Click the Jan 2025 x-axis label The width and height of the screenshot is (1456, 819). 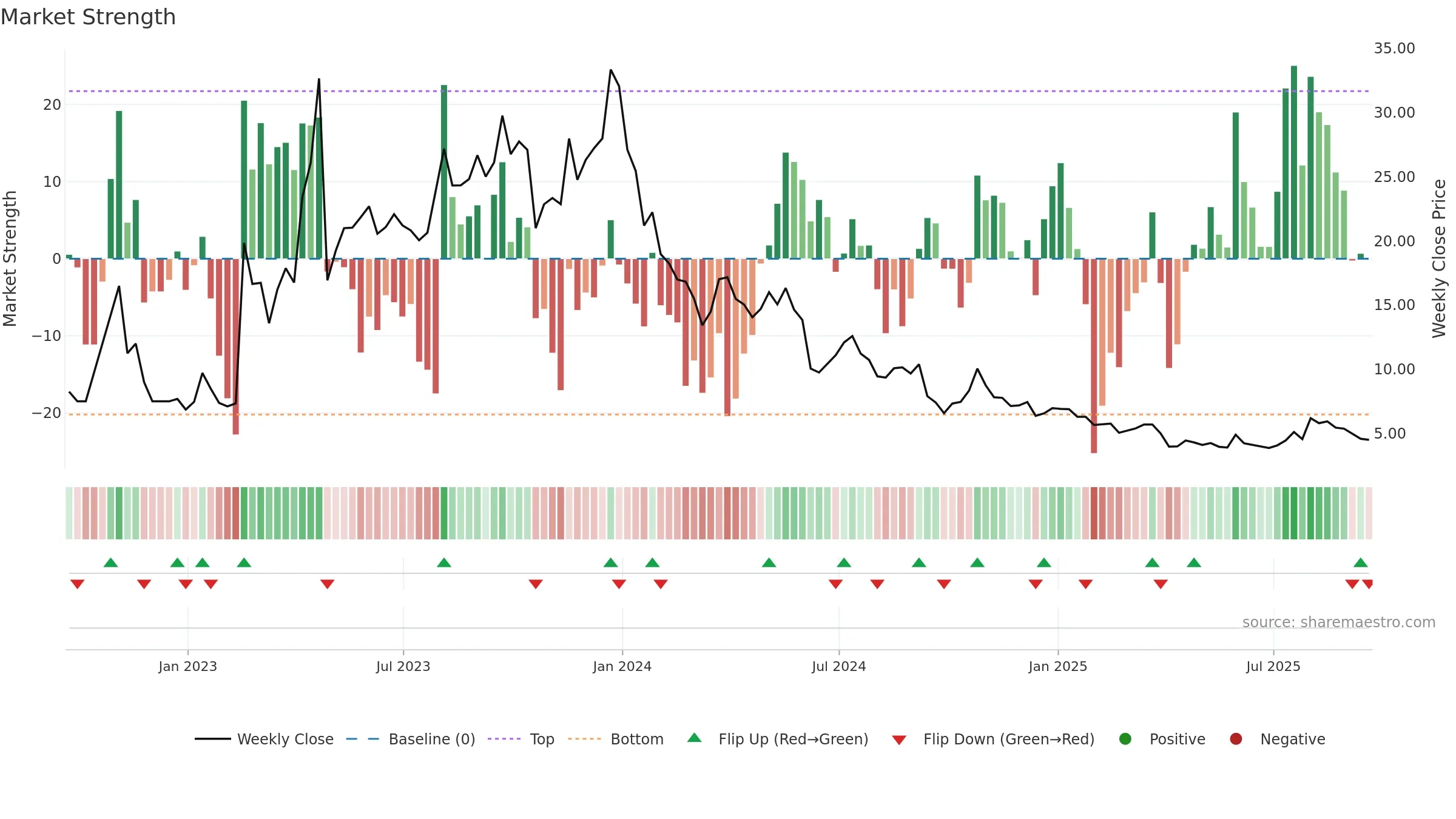(1058, 666)
